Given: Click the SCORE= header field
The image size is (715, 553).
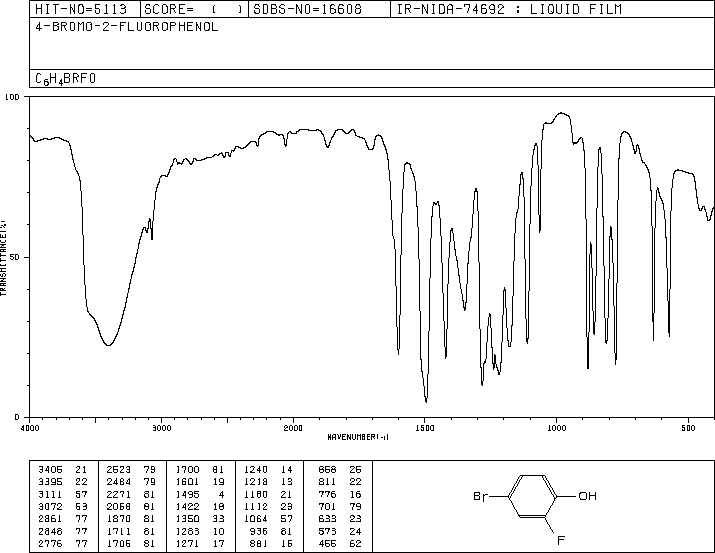Looking at the screenshot, I should point(194,9).
